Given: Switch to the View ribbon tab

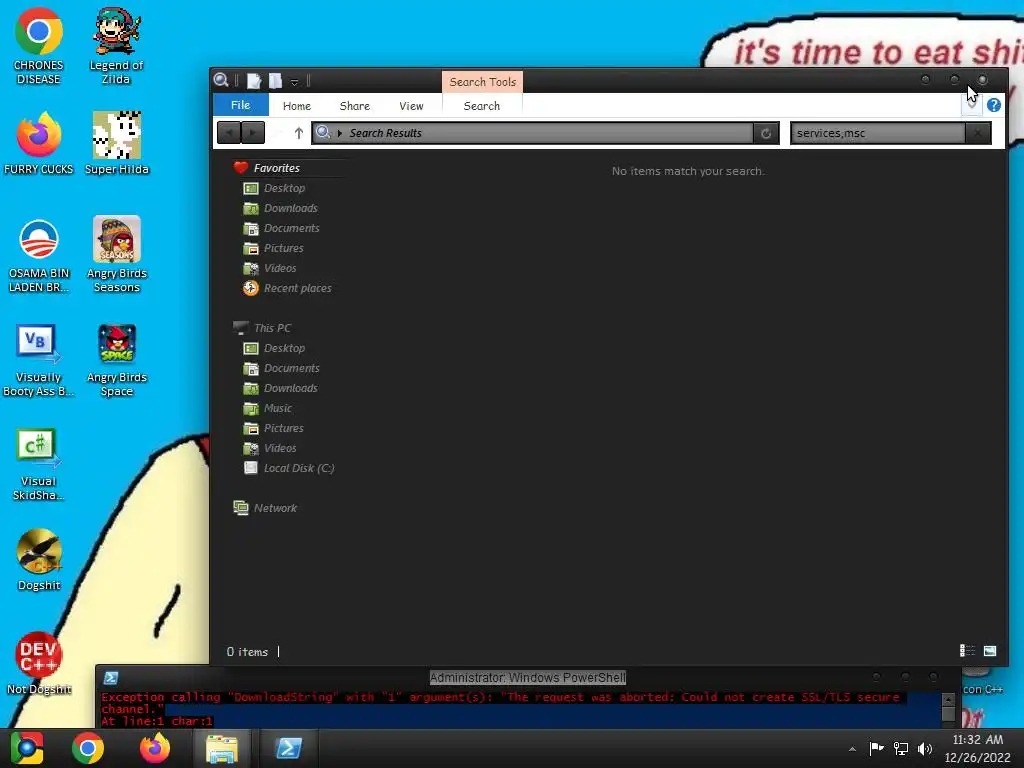Looking at the screenshot, I should pyautogui.click(x=411, y=106).
